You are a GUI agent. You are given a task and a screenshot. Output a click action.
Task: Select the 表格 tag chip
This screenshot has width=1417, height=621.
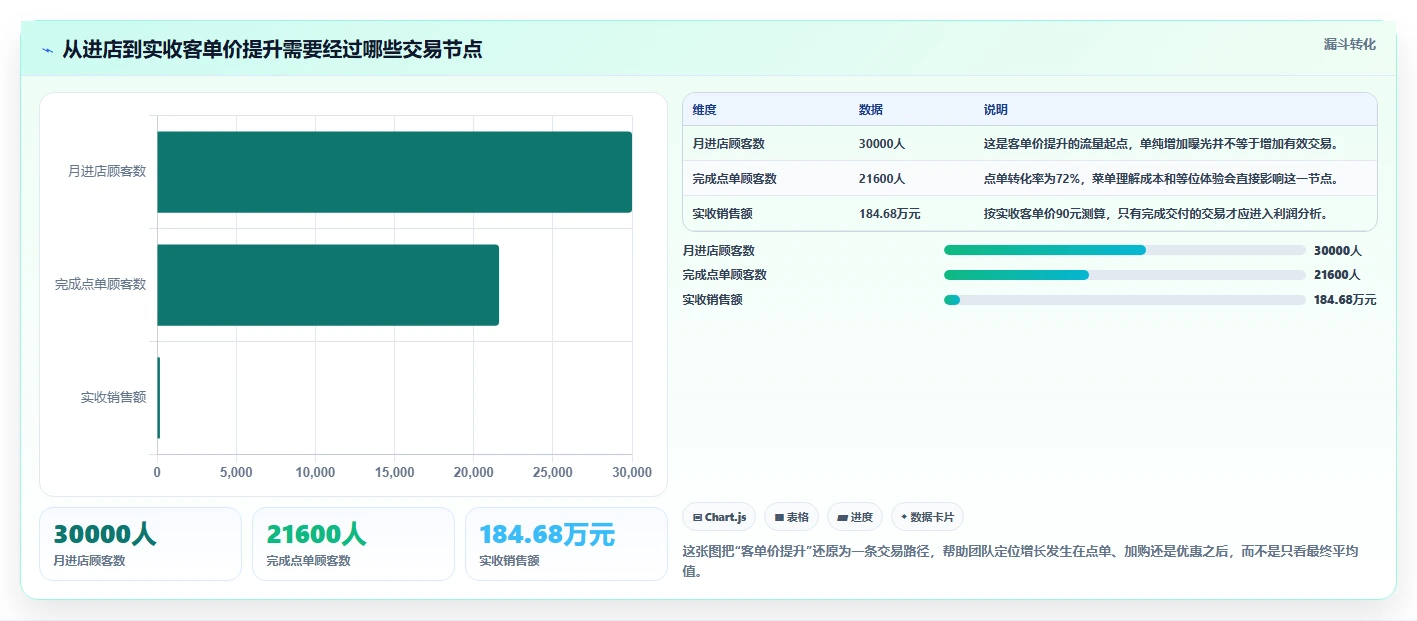(x=791, y=517)
